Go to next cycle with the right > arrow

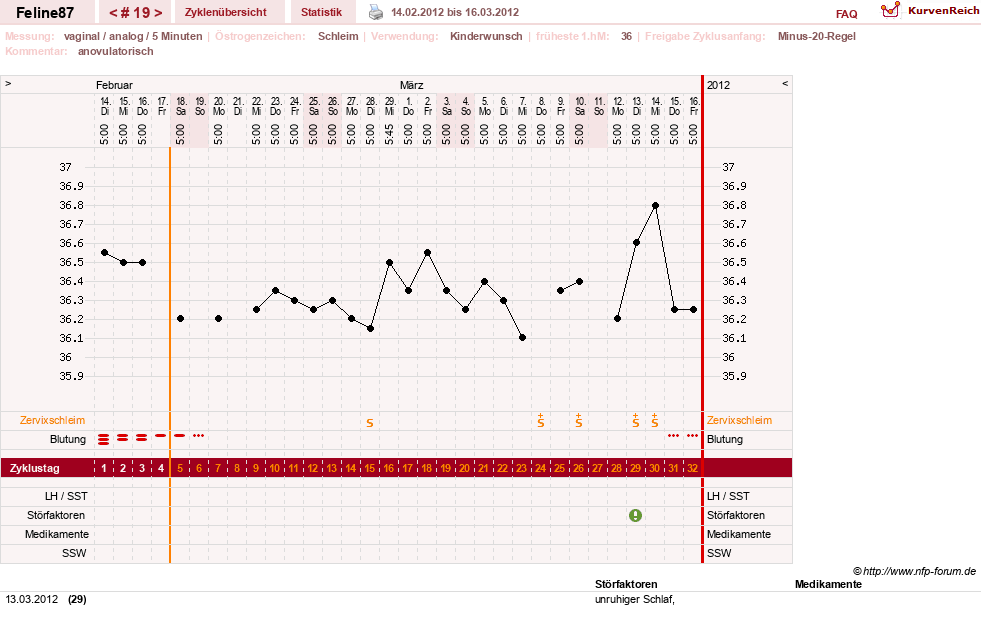[x=158, y=13]
